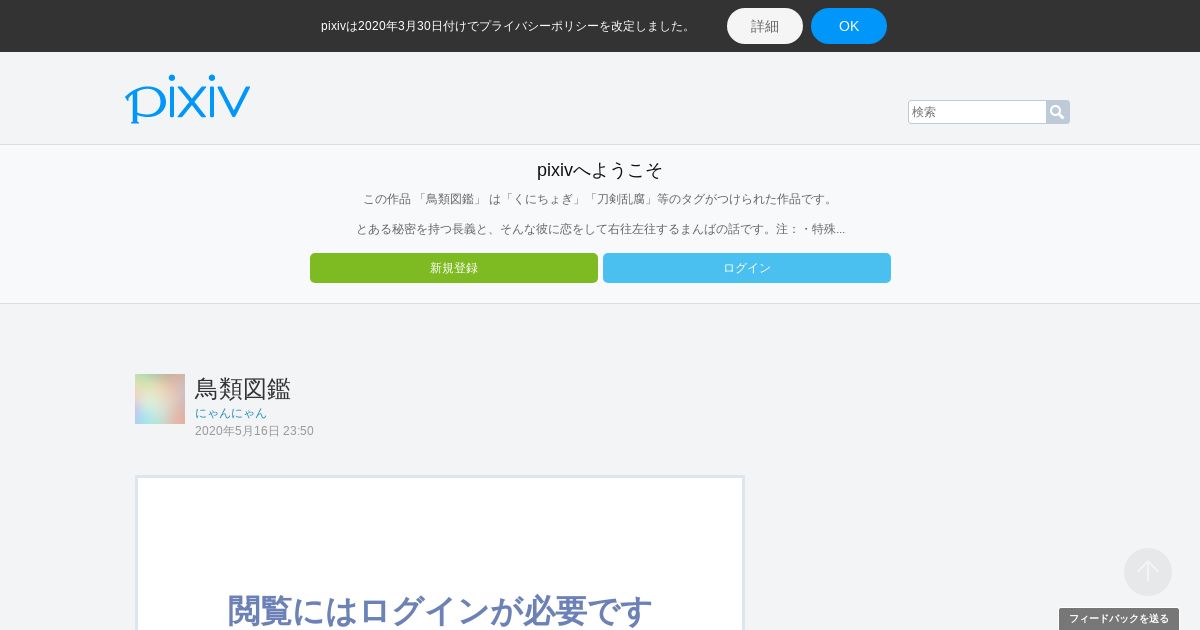Dismiss the privacy notice with OK
This screenshot has height=630, width=1200.
[x=849, y=26]
